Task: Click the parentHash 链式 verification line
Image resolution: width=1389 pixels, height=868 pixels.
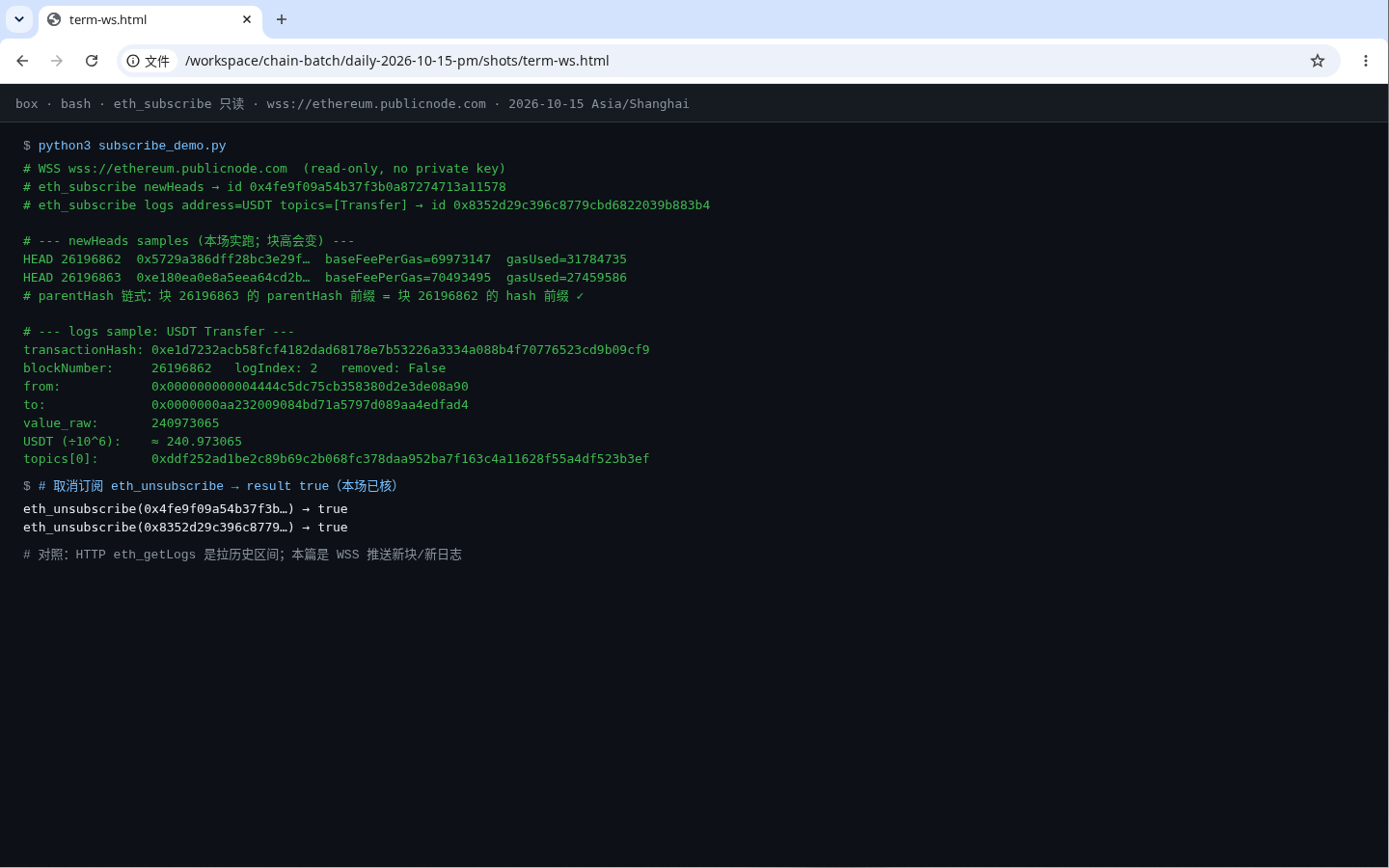Action: (304, 296)
